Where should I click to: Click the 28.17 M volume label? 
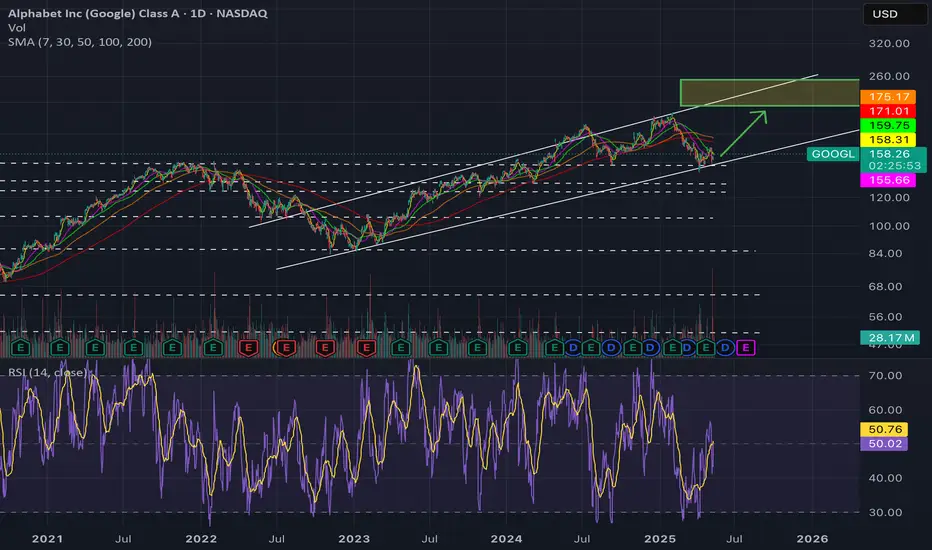pos(890,338)
